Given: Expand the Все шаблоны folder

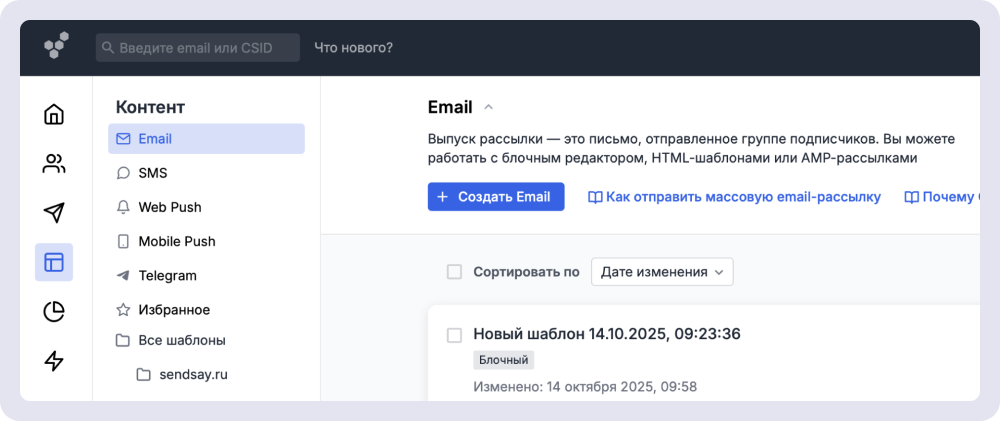Looking at the screenshot, I should pyautogui.click(x=181, y=340).
